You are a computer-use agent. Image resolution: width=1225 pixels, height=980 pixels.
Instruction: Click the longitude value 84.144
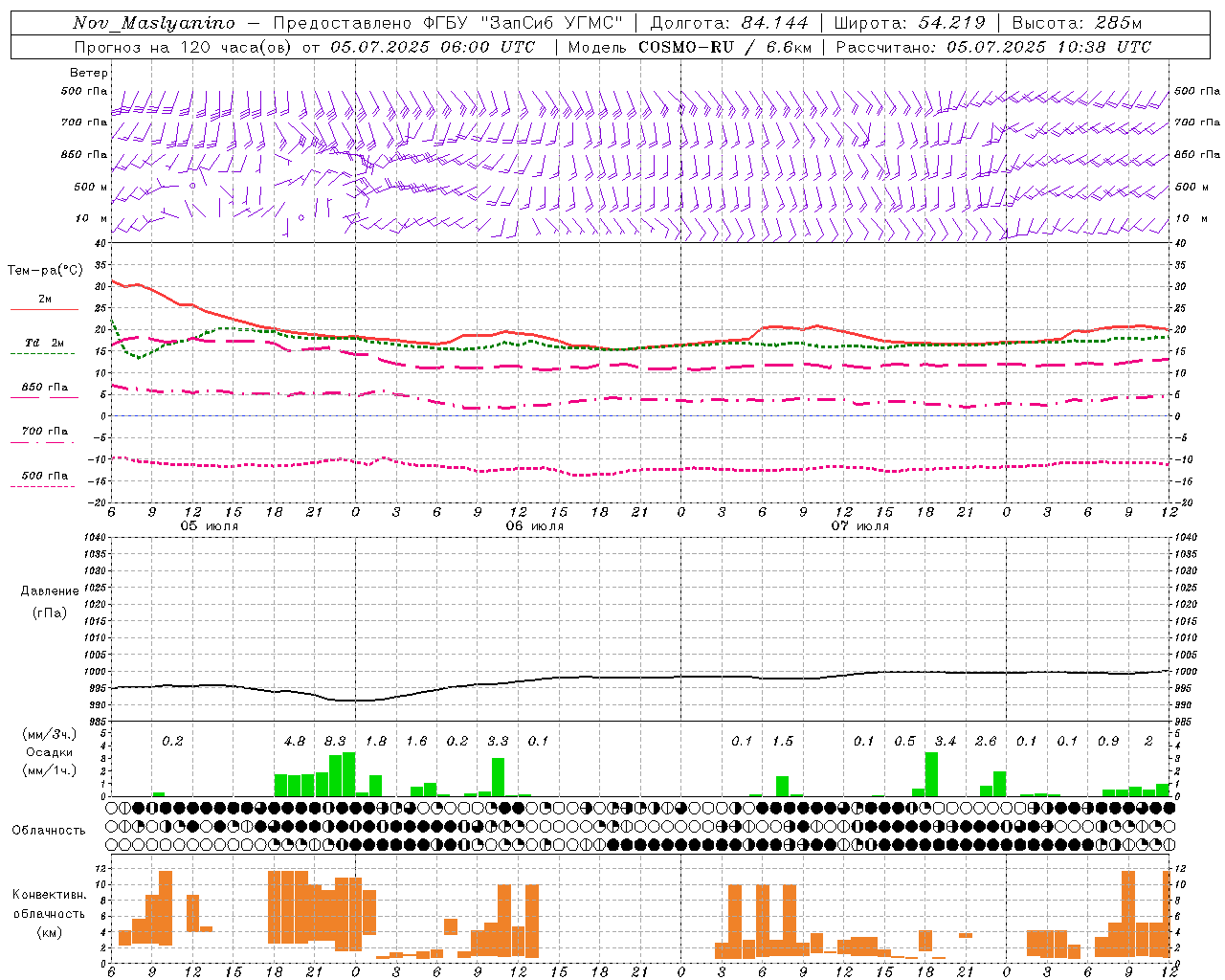774,23
